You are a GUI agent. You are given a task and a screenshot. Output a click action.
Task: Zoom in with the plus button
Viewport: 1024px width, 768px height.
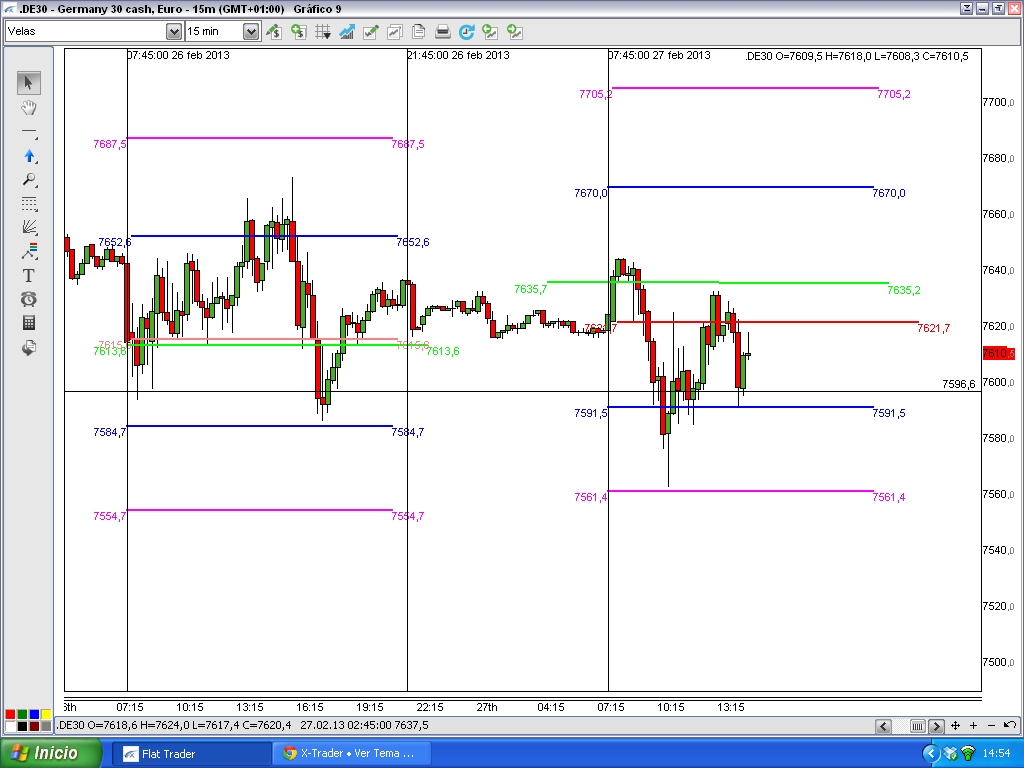(973, 726)
